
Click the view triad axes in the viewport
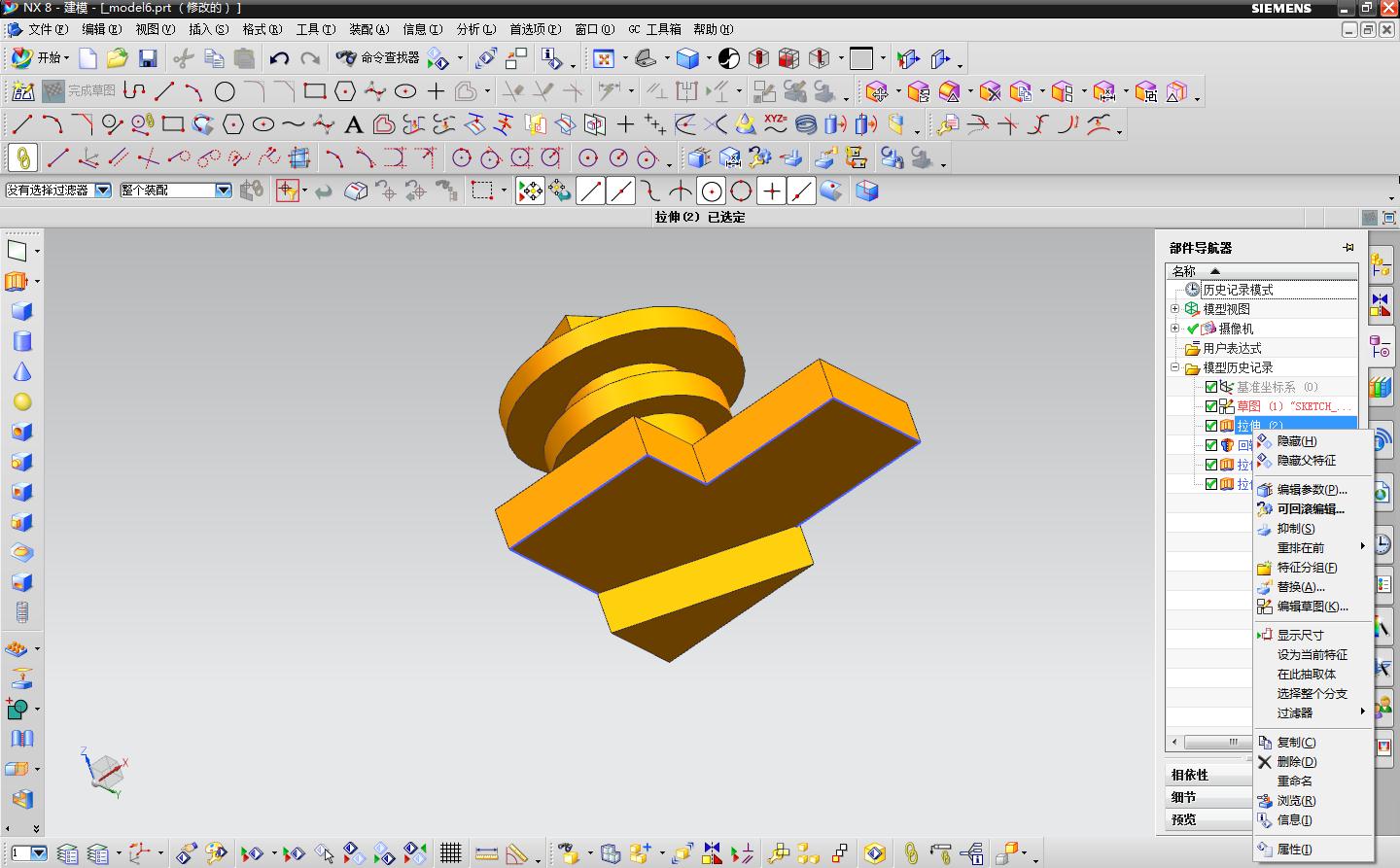pyautogui.click(x=105, y=772)
